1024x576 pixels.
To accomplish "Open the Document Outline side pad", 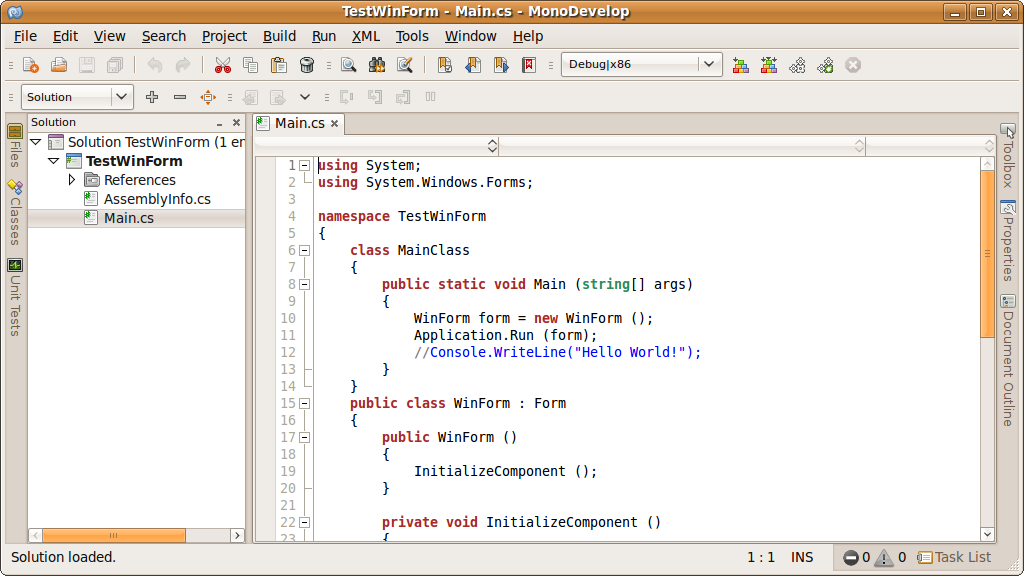I will pos(1008,360).
